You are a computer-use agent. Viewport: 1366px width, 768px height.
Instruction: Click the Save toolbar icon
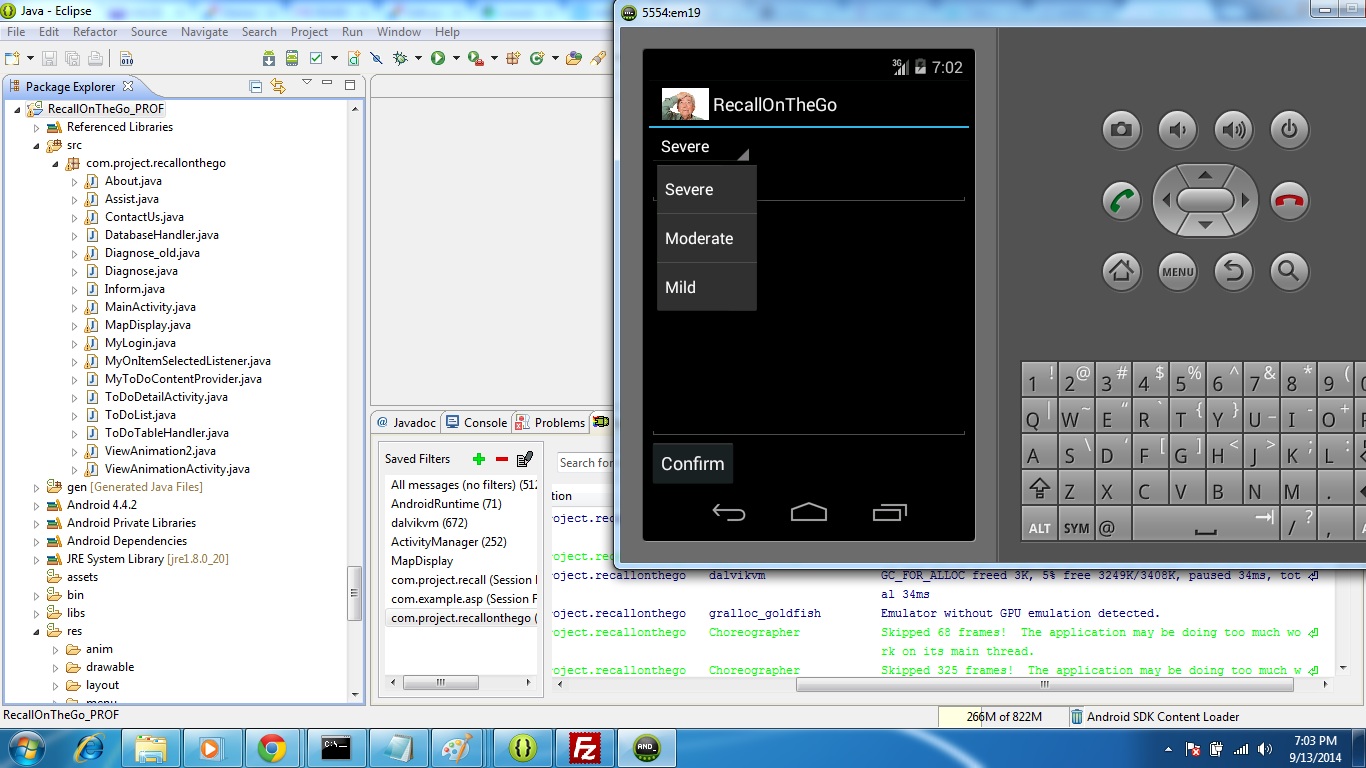(49, 58)
